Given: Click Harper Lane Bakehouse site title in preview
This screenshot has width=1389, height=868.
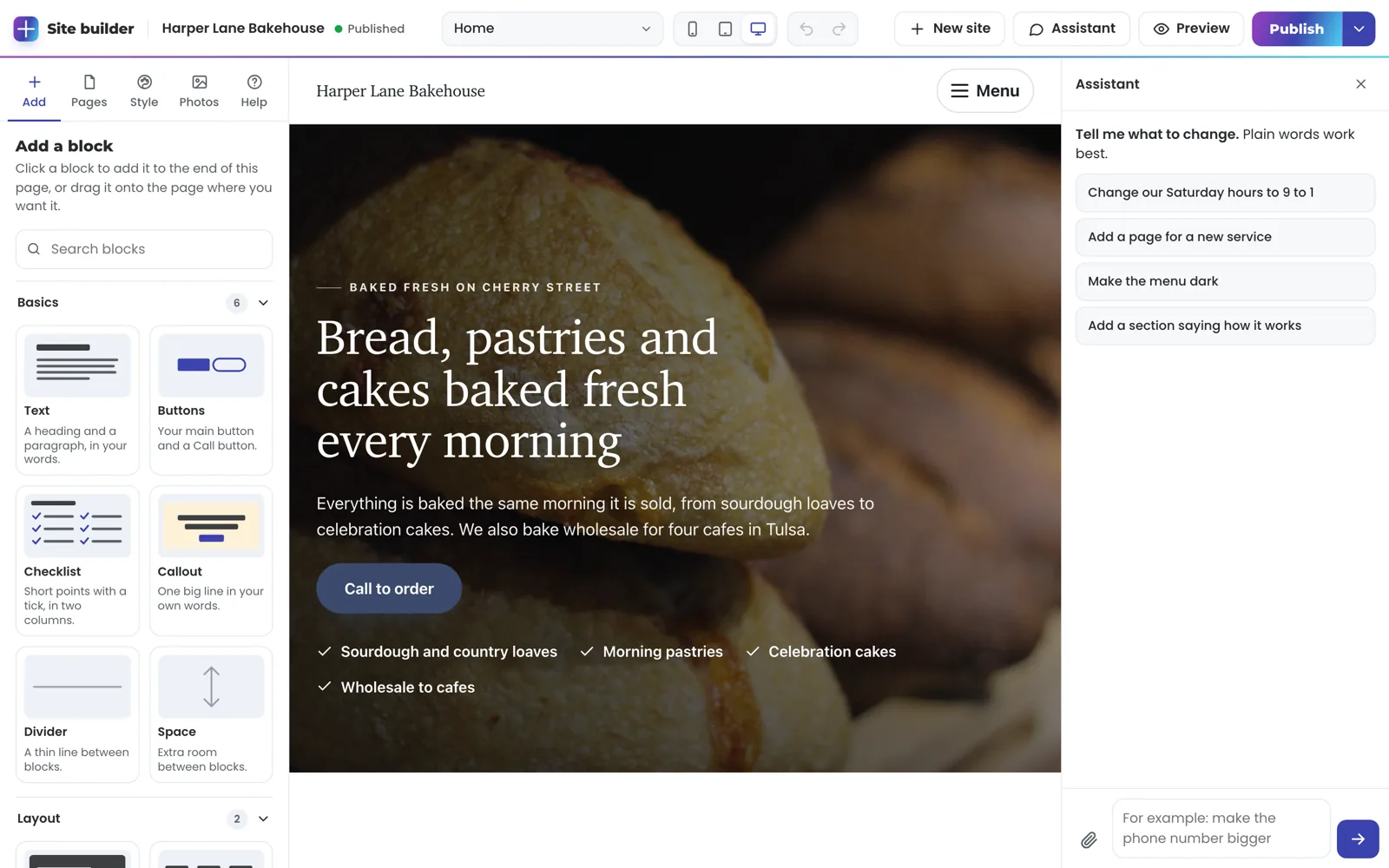Looking at the screenshot, I should 400,91.
